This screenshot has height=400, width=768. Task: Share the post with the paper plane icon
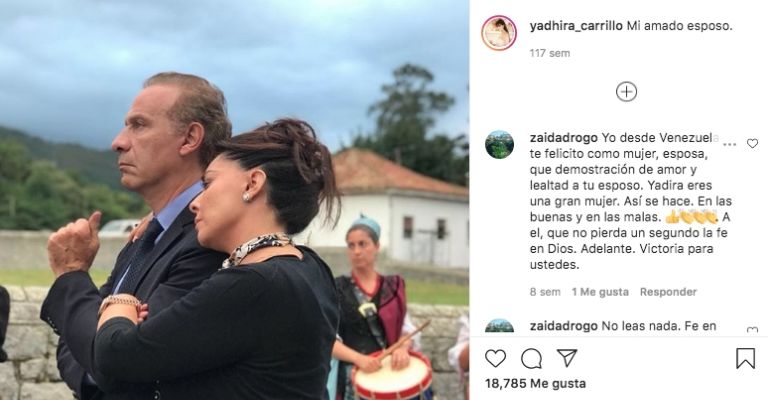pos(567,358)
